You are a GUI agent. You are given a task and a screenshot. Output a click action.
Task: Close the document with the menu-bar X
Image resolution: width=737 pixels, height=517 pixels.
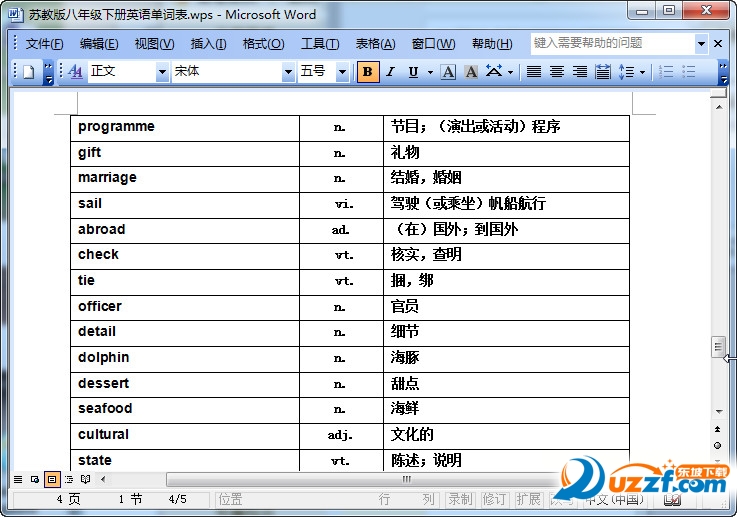pyautogui.click(x=718, y=44)
